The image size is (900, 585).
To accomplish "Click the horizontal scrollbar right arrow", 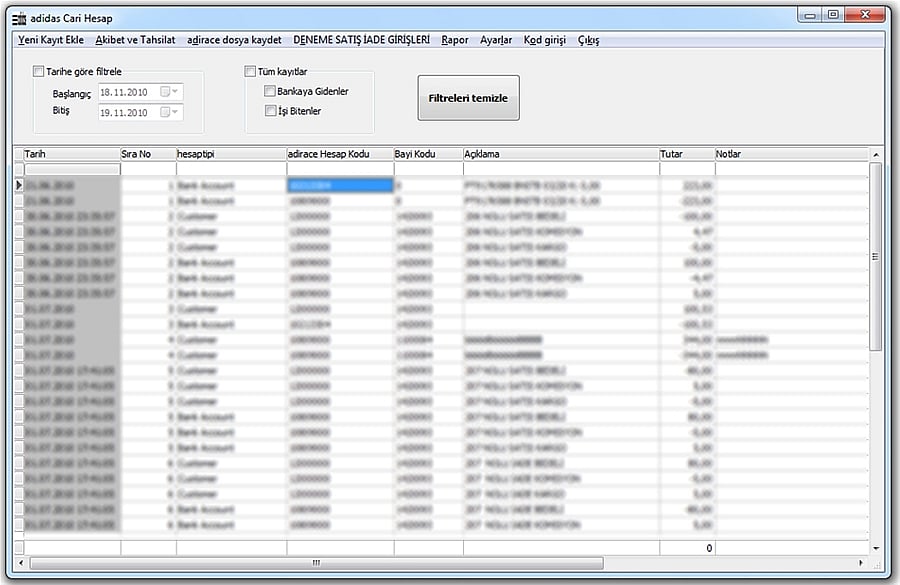I will point(860,563).
